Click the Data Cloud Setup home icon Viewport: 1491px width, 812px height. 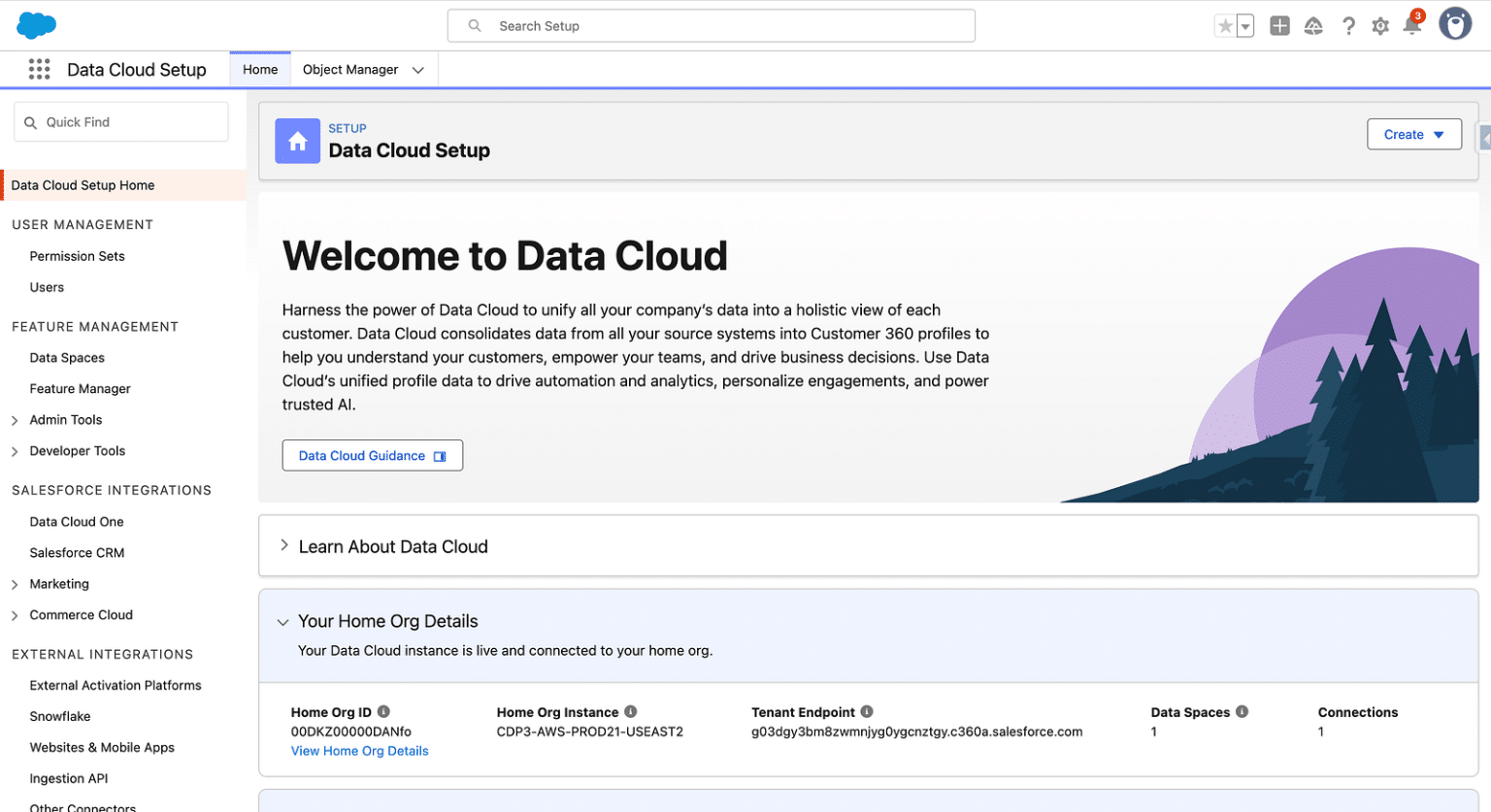coord(297,142)
